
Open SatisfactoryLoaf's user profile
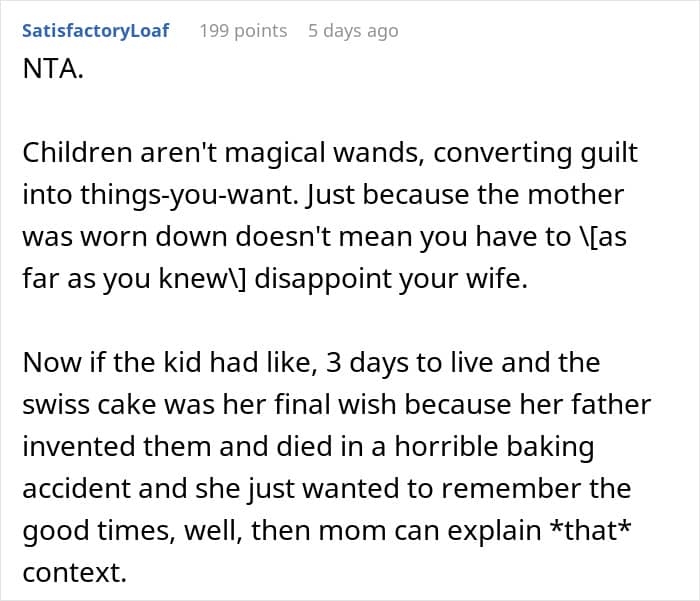point(96,31)
